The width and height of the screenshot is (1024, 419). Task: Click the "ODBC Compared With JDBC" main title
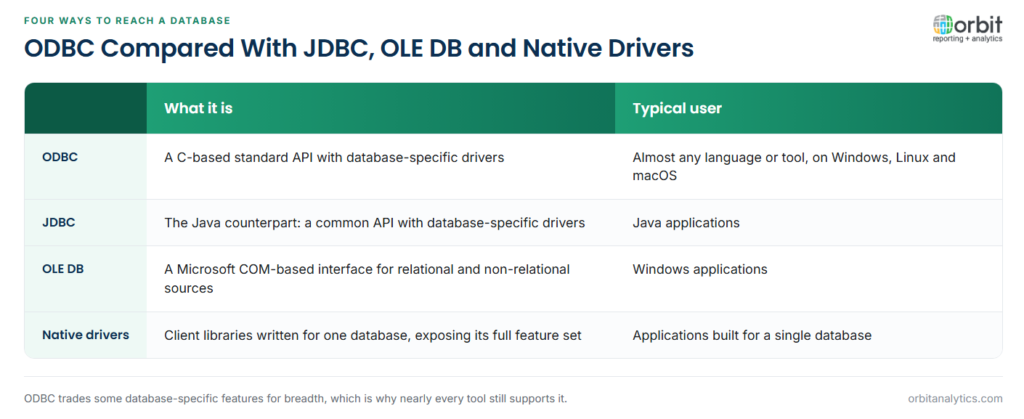359,48
